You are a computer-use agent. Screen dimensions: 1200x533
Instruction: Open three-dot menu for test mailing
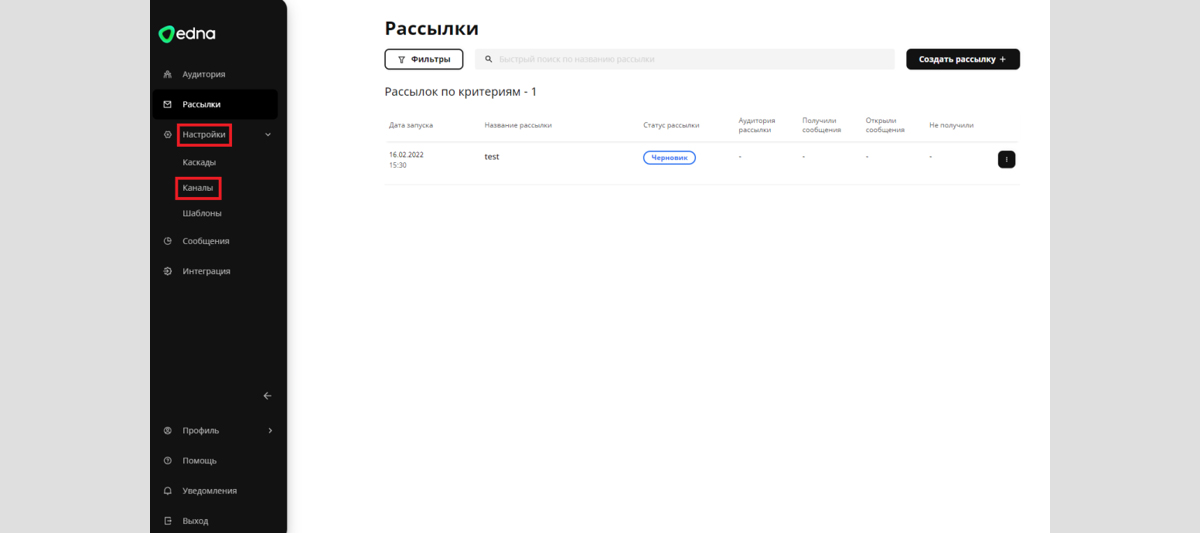[1006, 159]
